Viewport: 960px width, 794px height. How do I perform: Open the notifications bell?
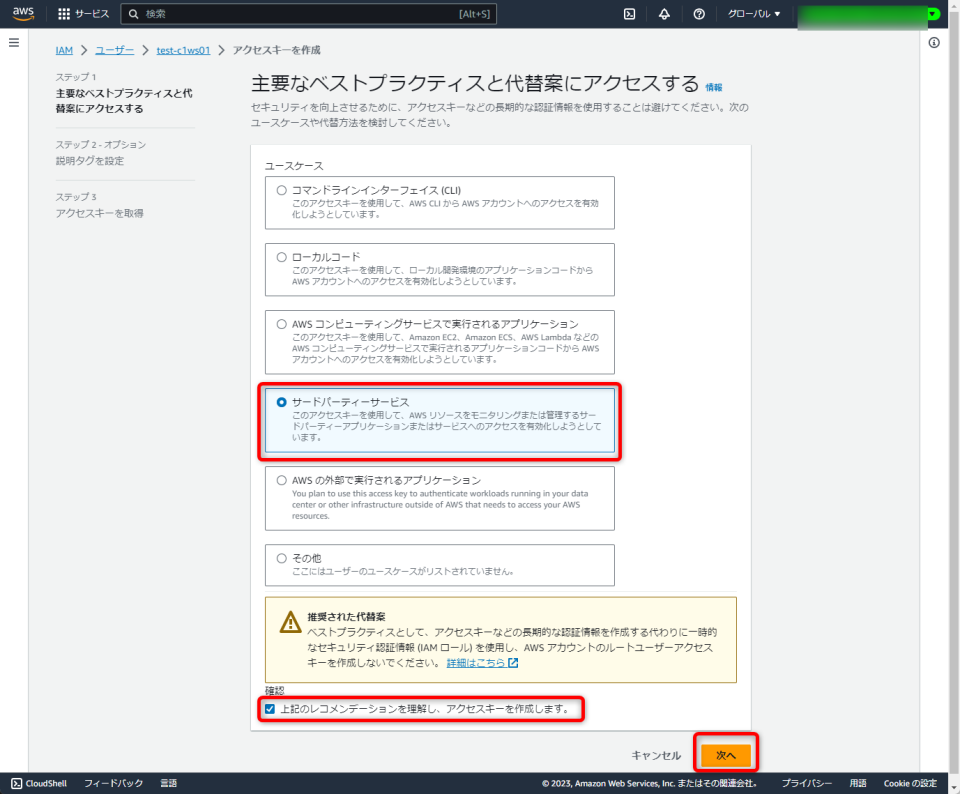click(x=663, y=14)
